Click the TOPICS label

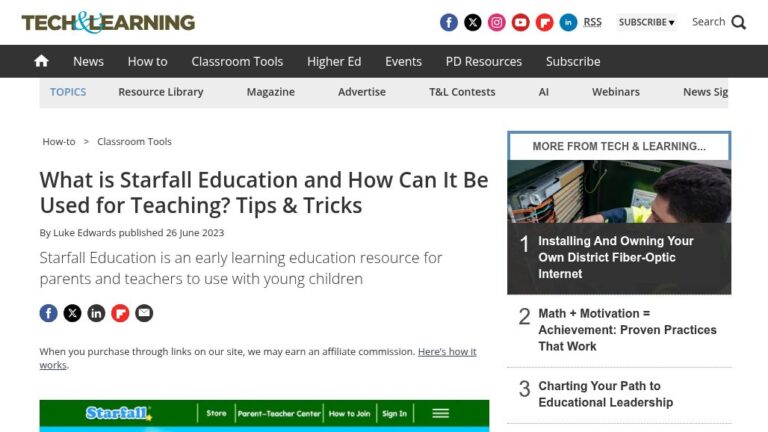click(68, 92)
